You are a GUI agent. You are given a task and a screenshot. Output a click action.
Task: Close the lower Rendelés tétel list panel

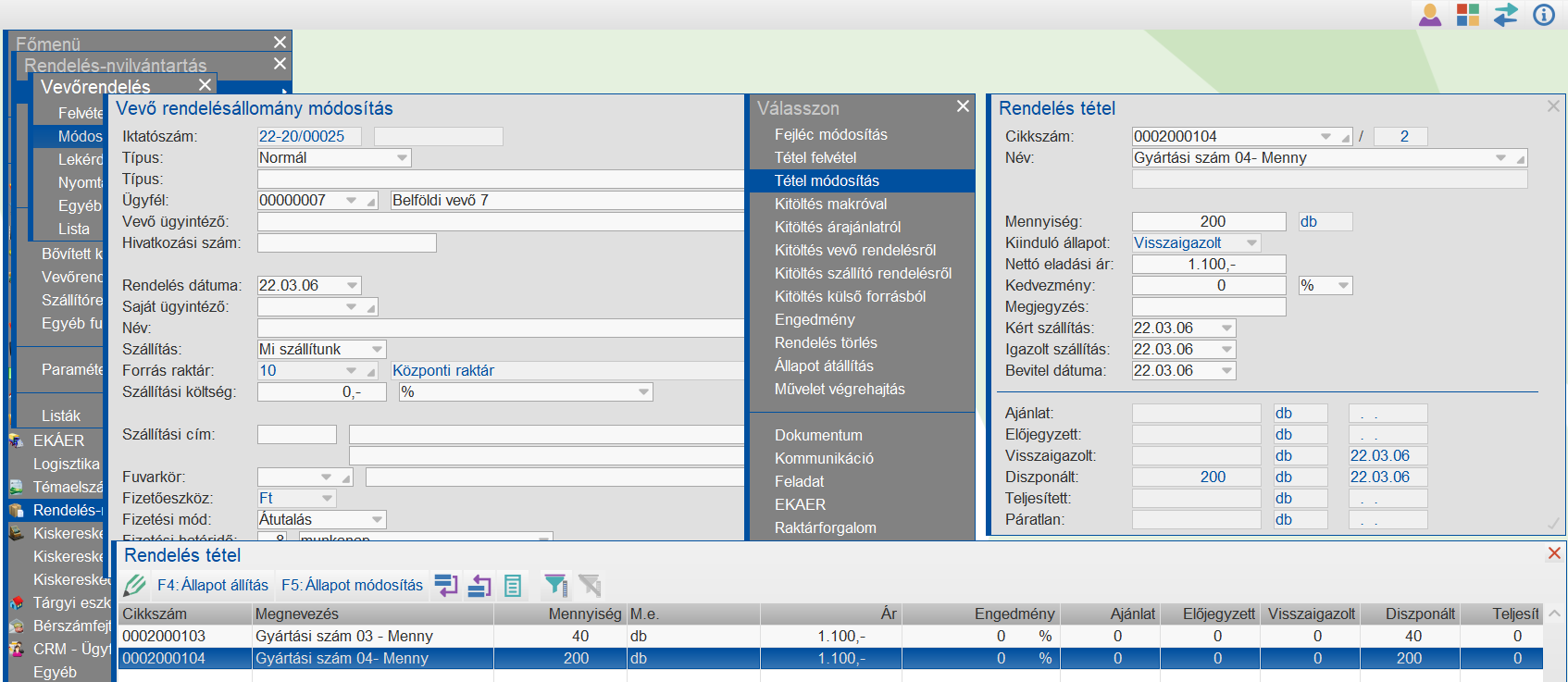coord(1554,553)
